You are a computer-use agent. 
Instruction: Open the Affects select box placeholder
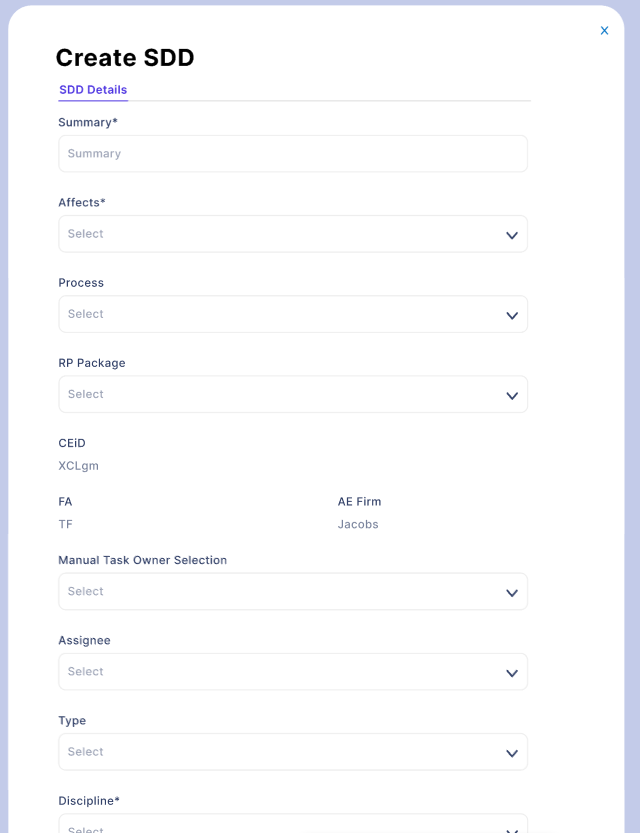(x=86, y=234)
